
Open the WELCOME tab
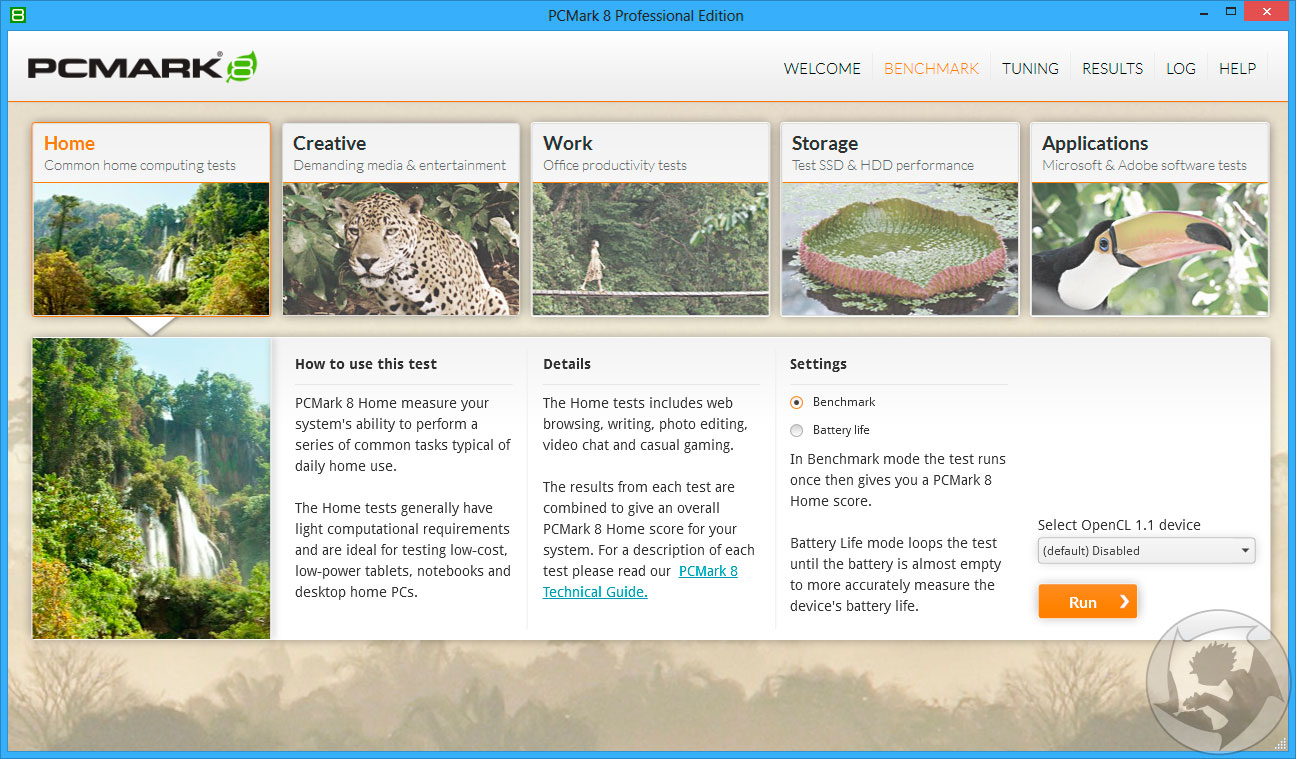(822, 69)
